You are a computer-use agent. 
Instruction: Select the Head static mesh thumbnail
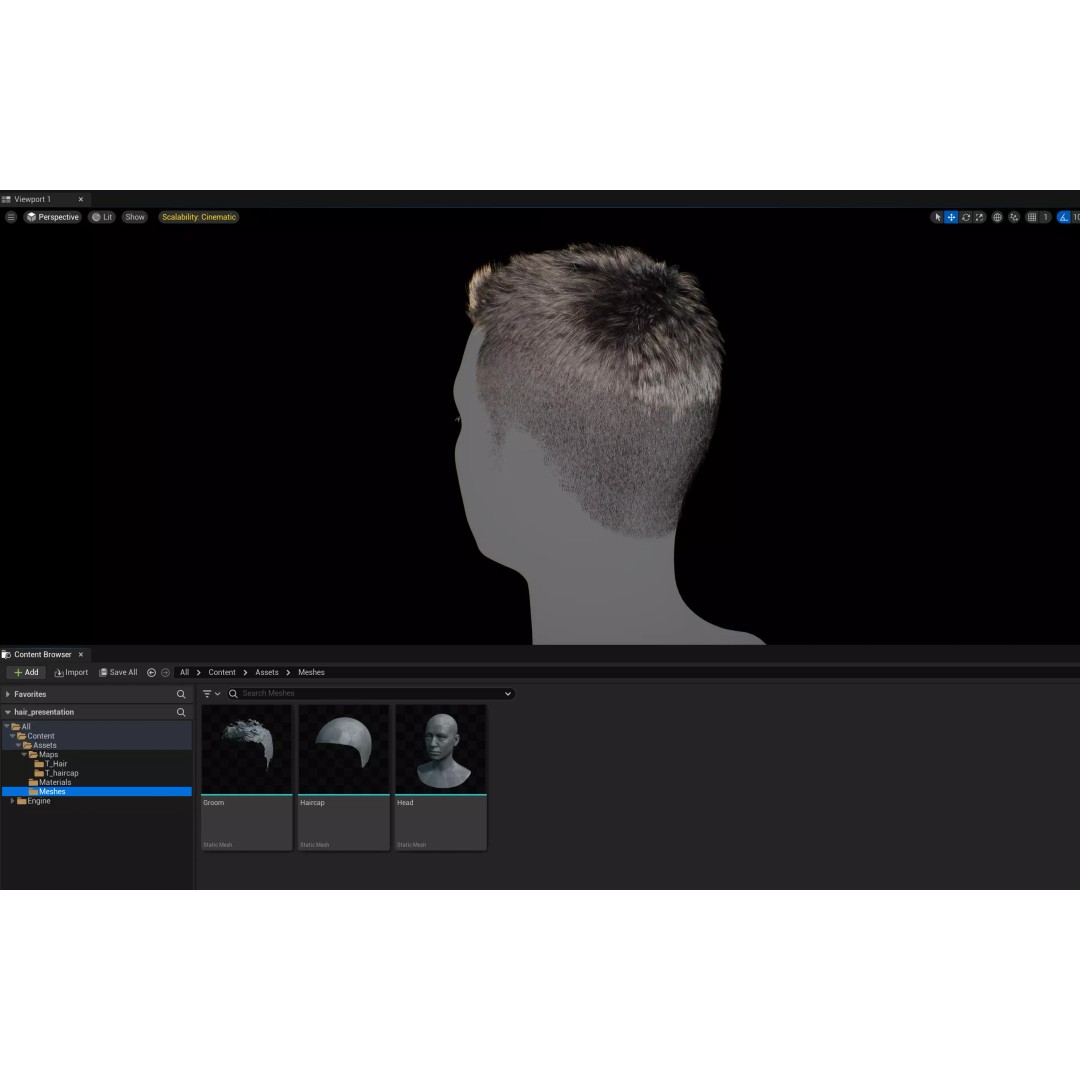[440, 748]
